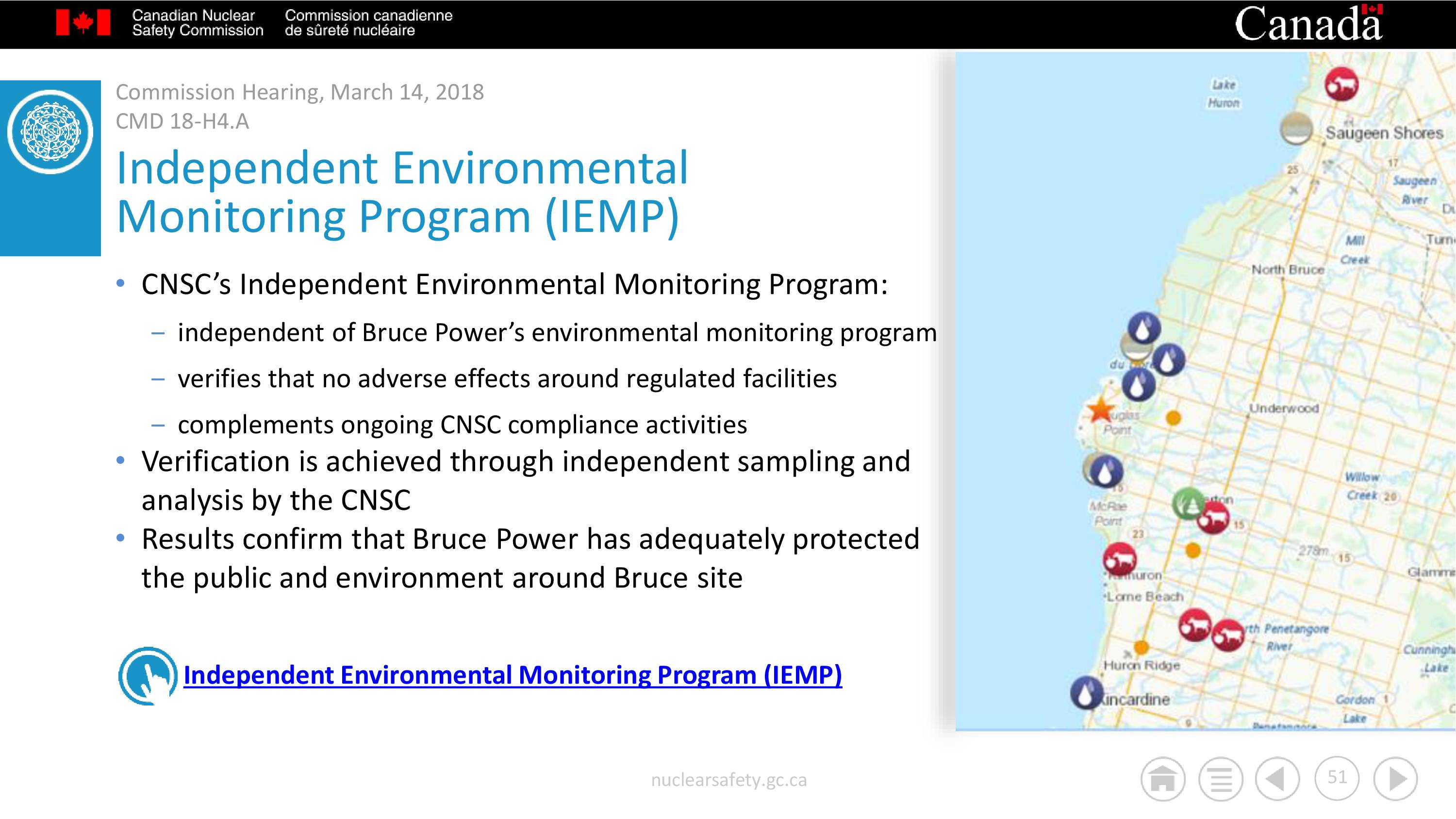Click the 'Commission Hearing, March 14, 2018' text
Viewport: 1456px width, 819px height.
[x=299, y=92]
